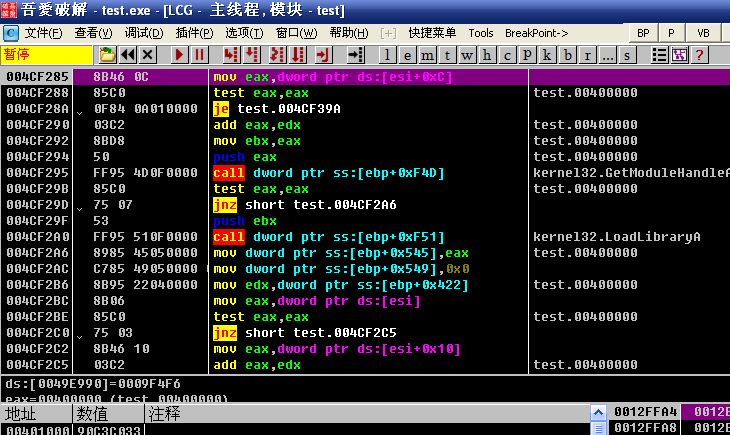Viewport: 730px width, 435px height.
Task: Open Run trace with '...' button
Action: pyautogui.click(x=608, y=55)
